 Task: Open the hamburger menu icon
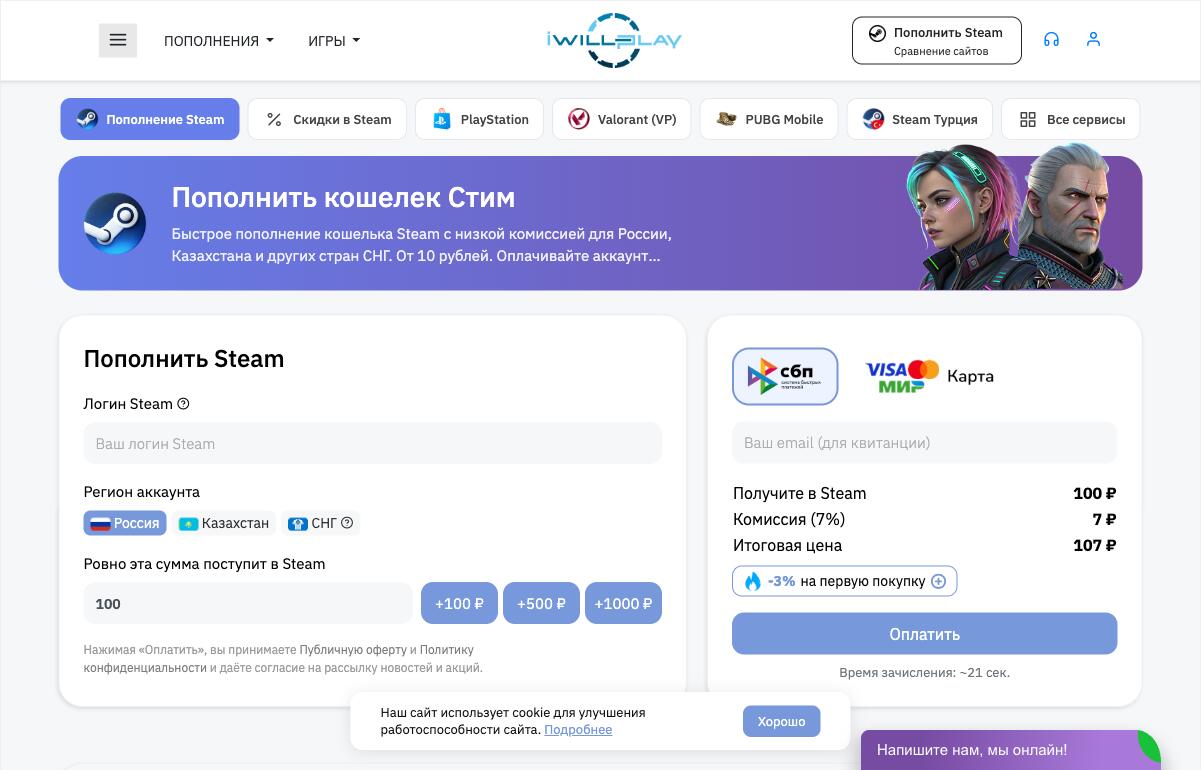coord(118,40)
